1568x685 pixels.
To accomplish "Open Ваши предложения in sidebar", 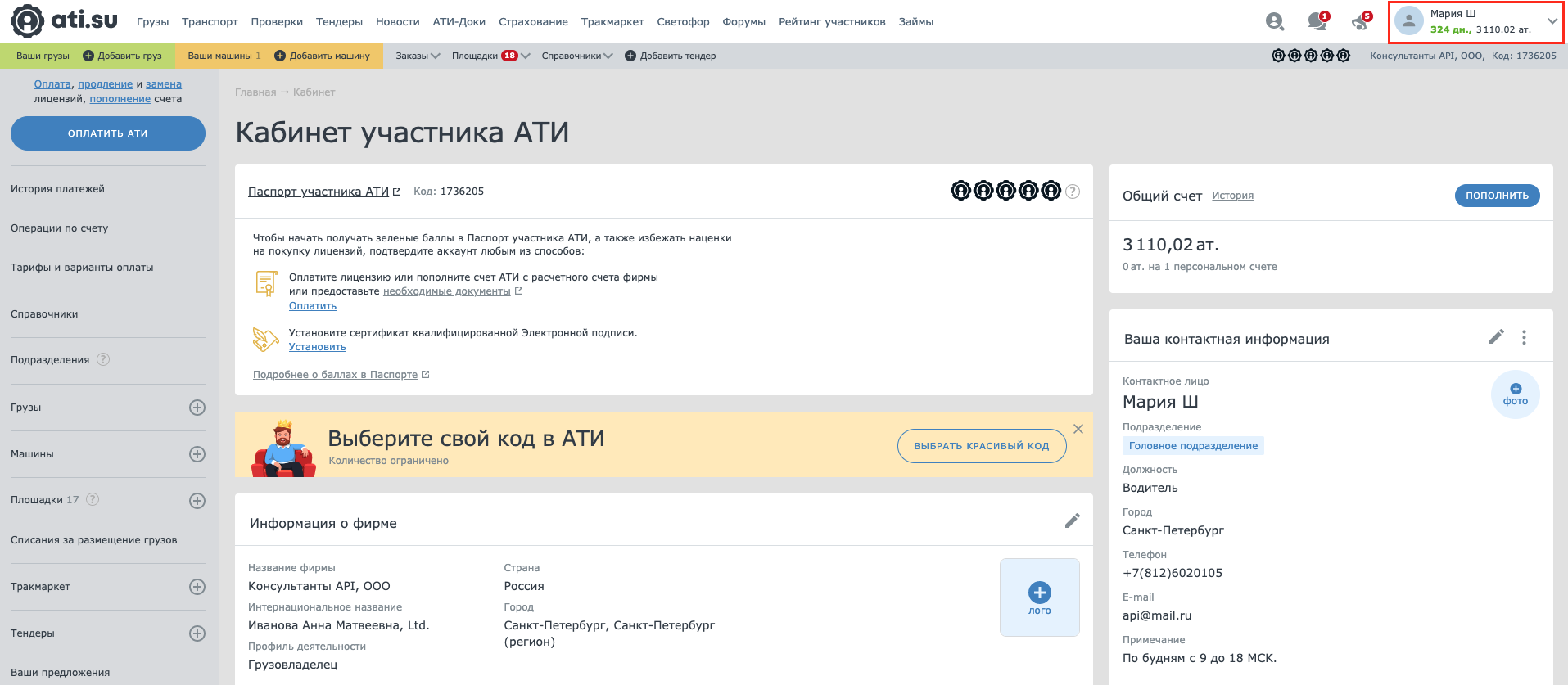I will [x=60, y=673].
